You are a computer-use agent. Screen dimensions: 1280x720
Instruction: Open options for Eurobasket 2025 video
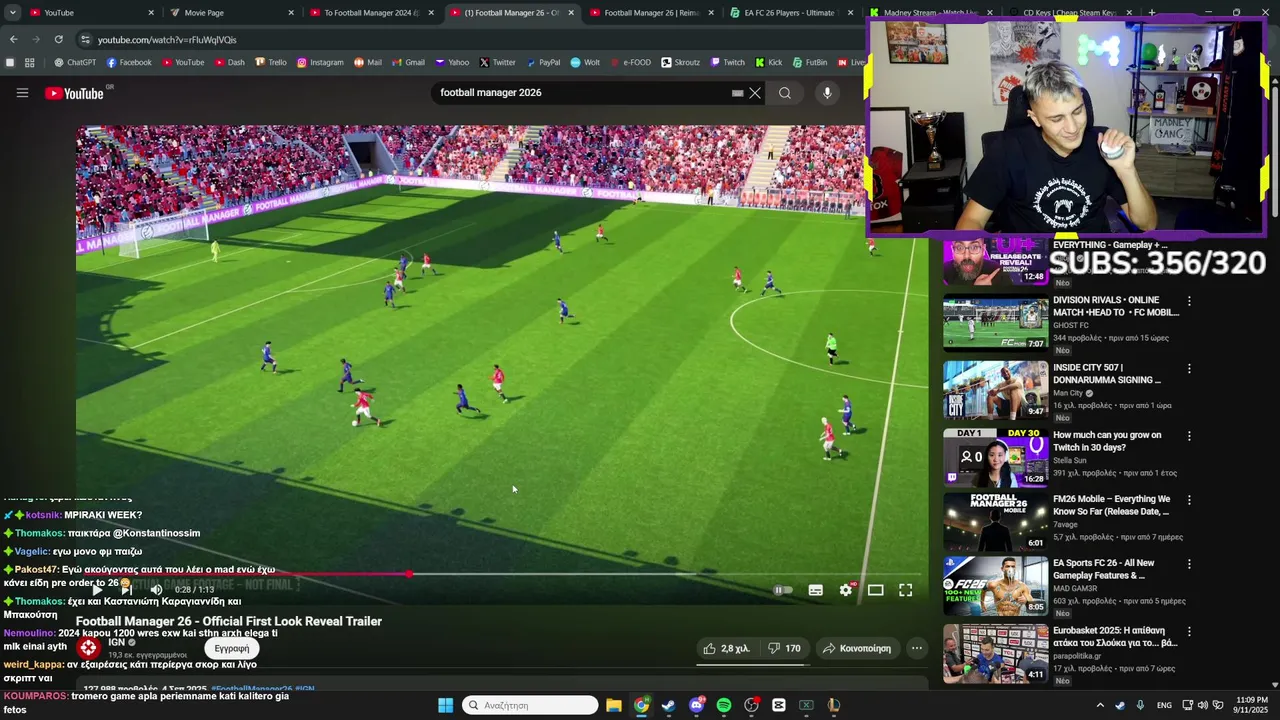point(1189,632)
